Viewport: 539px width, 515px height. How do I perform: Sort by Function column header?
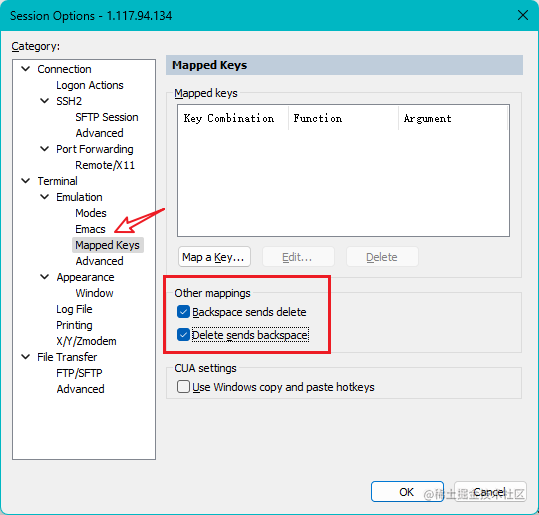(x=343, y=118)
